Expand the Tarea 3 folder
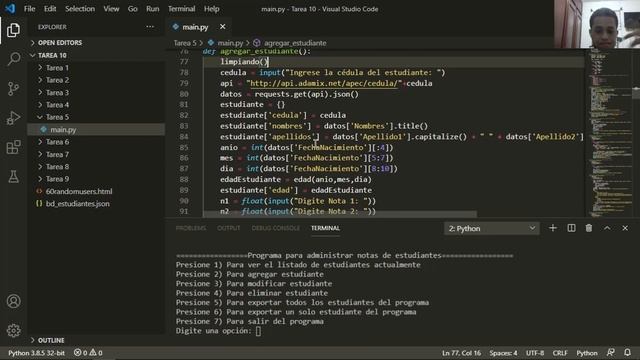Viewport: 640px width, 360px height. pyautogui.click(x=57, y=93)
